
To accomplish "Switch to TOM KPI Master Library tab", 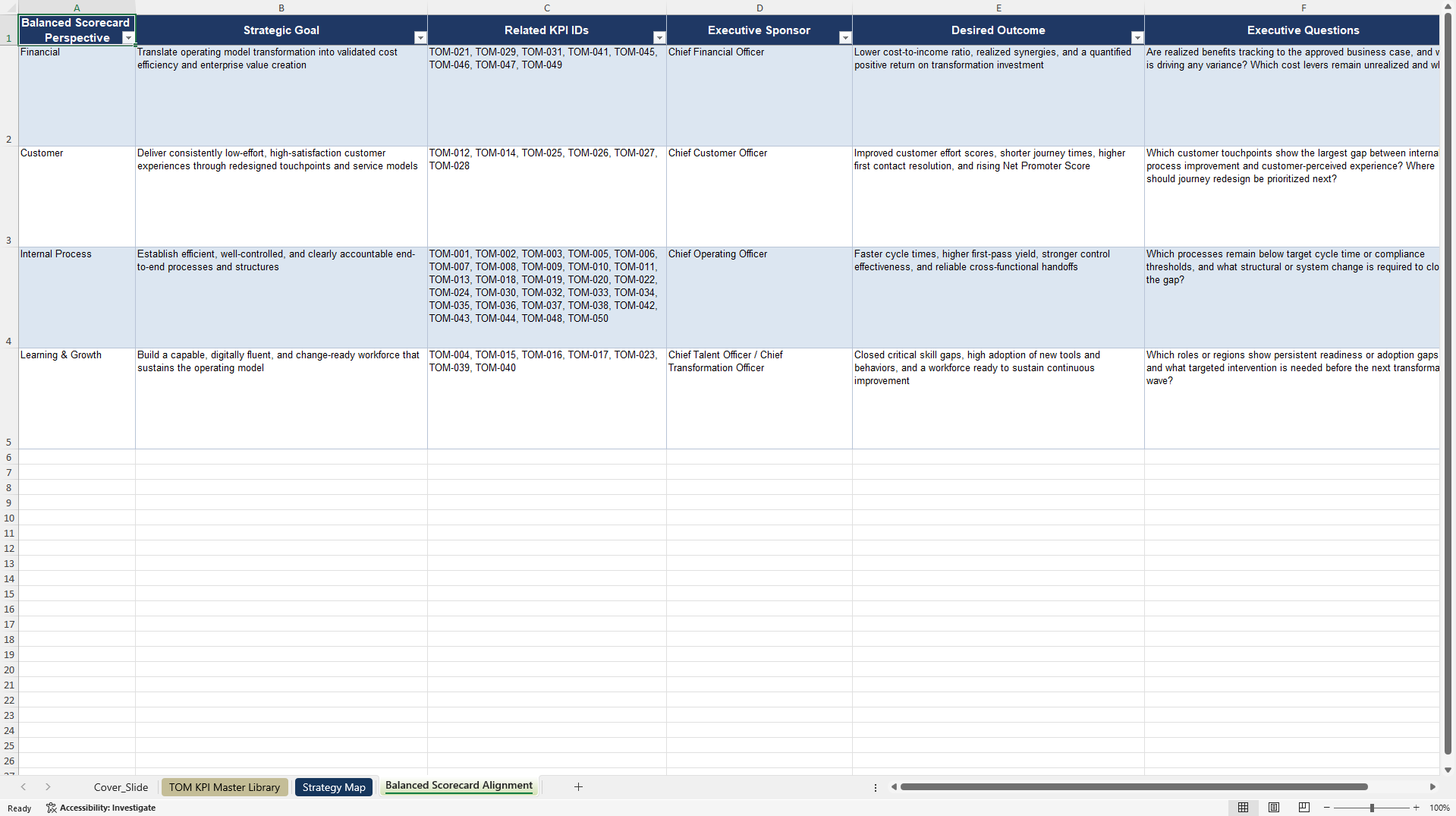I will point(225,787).
